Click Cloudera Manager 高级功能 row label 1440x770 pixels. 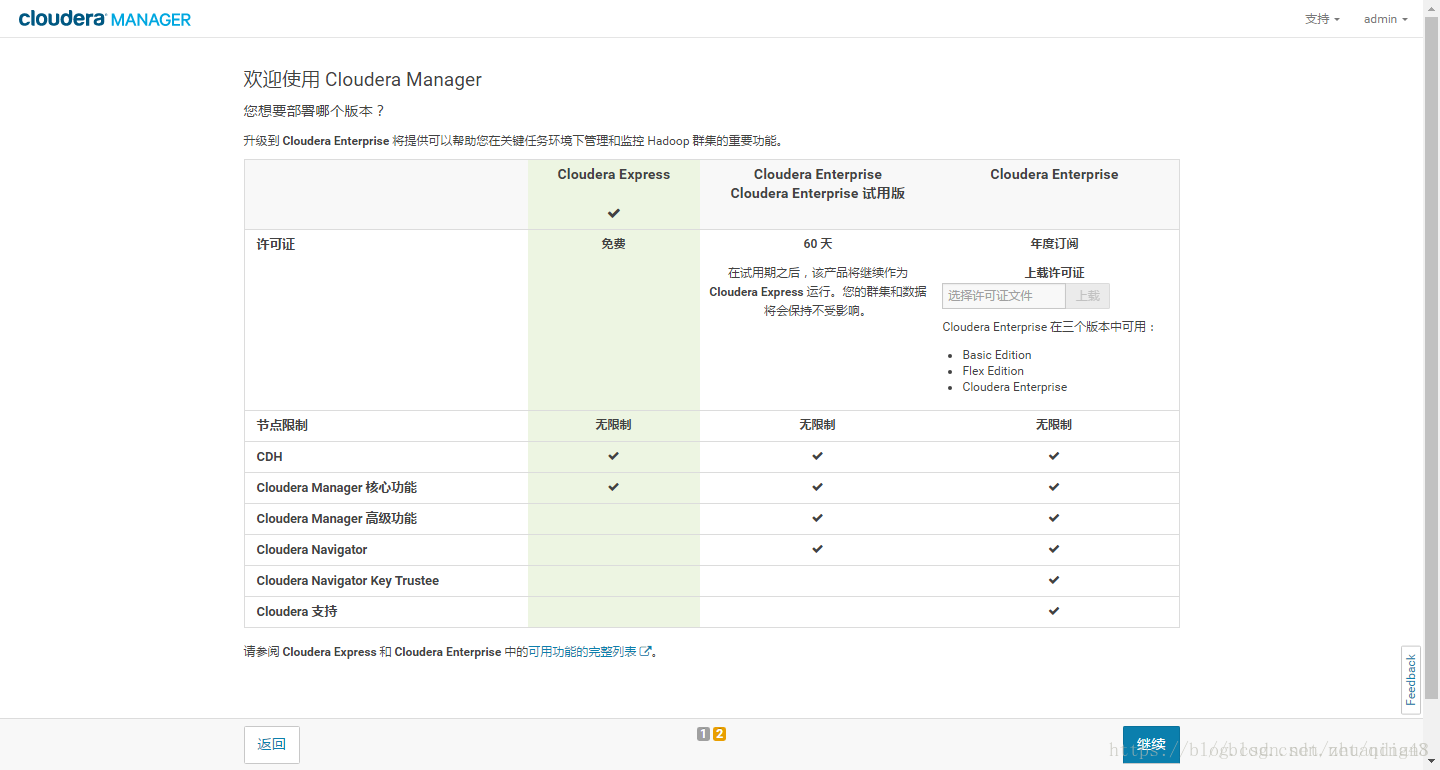click(x=337, y=519)
